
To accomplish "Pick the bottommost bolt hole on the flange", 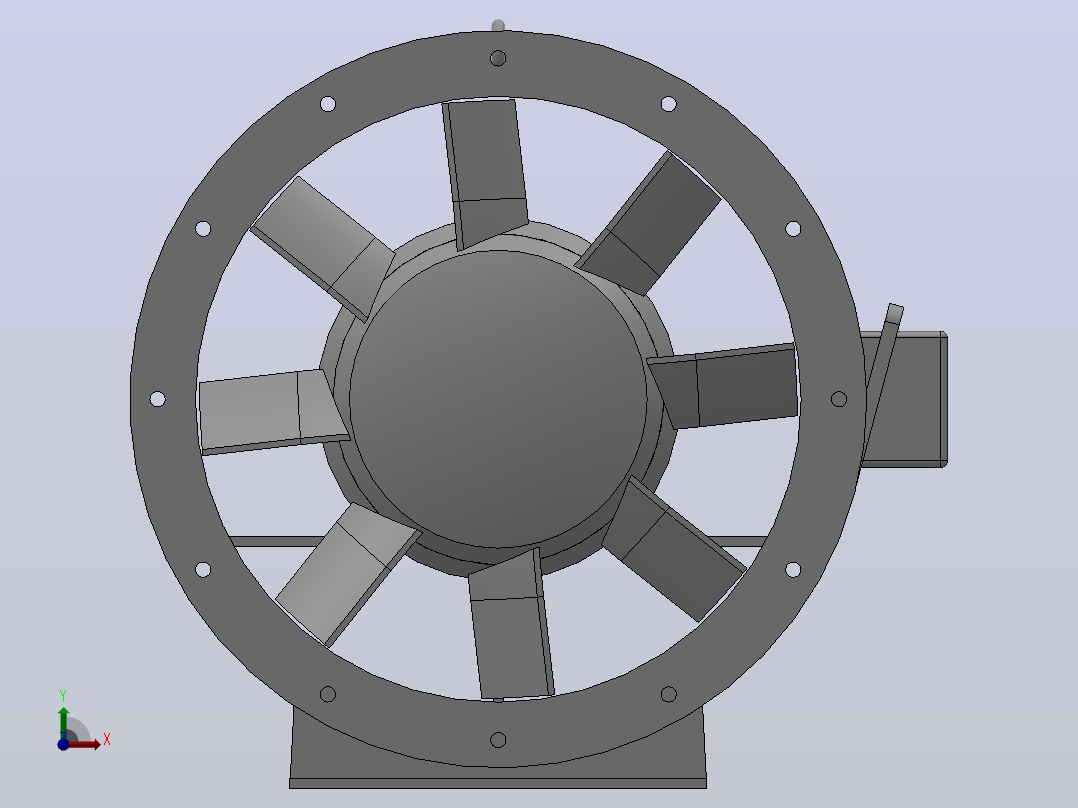I will 498,740.
